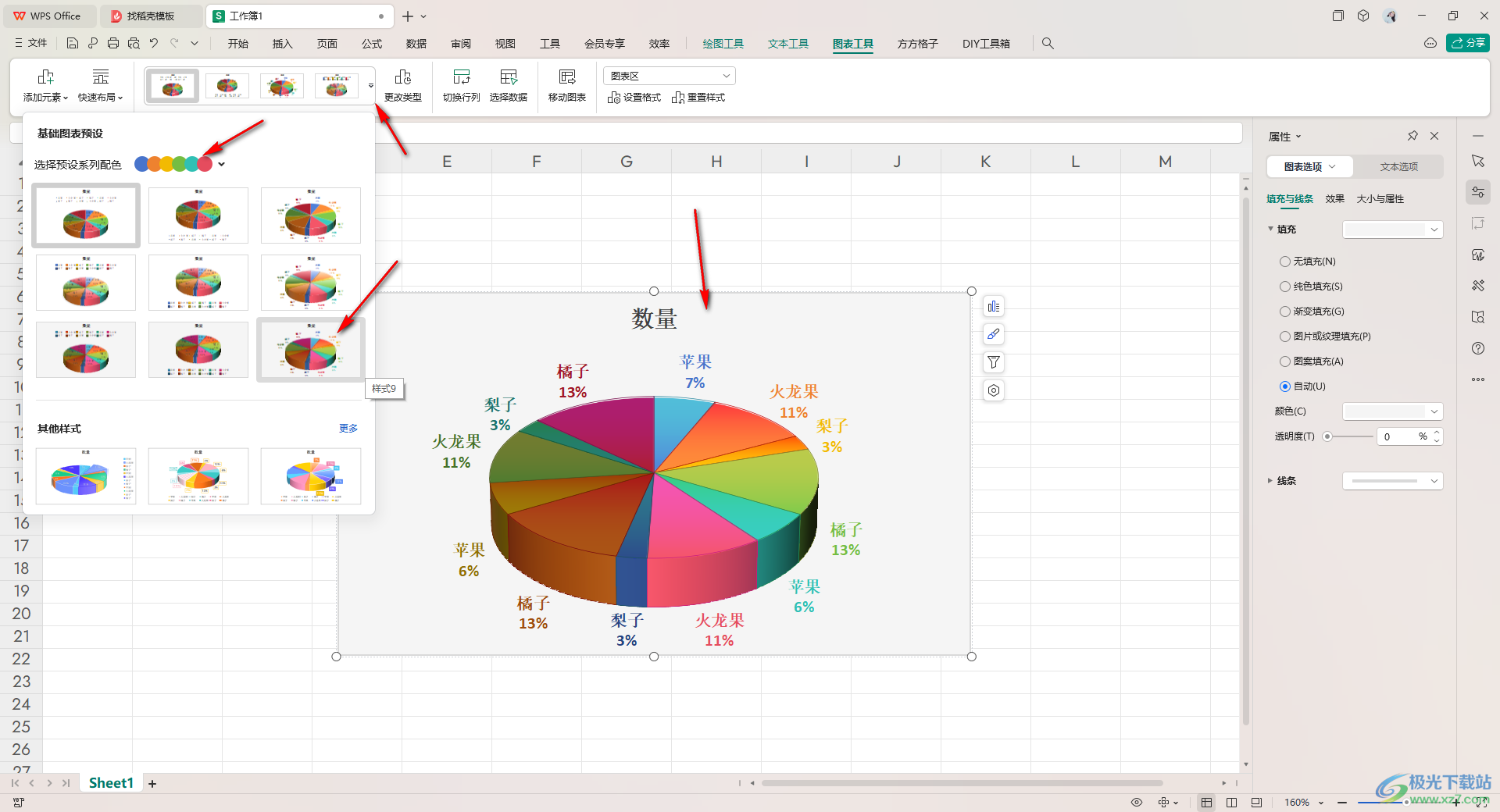Expand the chart style gallery arrow

(371, 85)
